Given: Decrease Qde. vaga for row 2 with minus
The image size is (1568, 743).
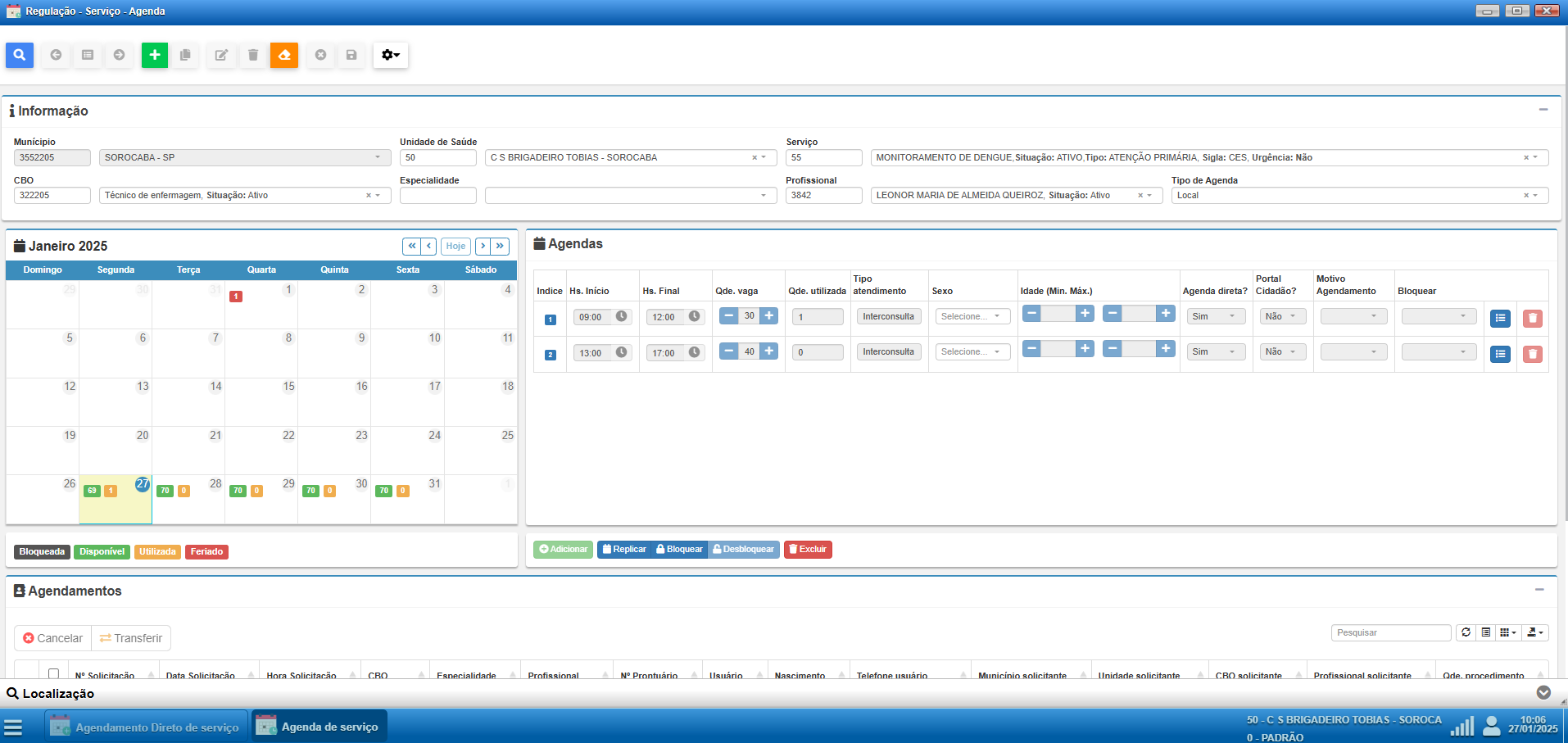Looking at the screenshot, I should [728, 351].
